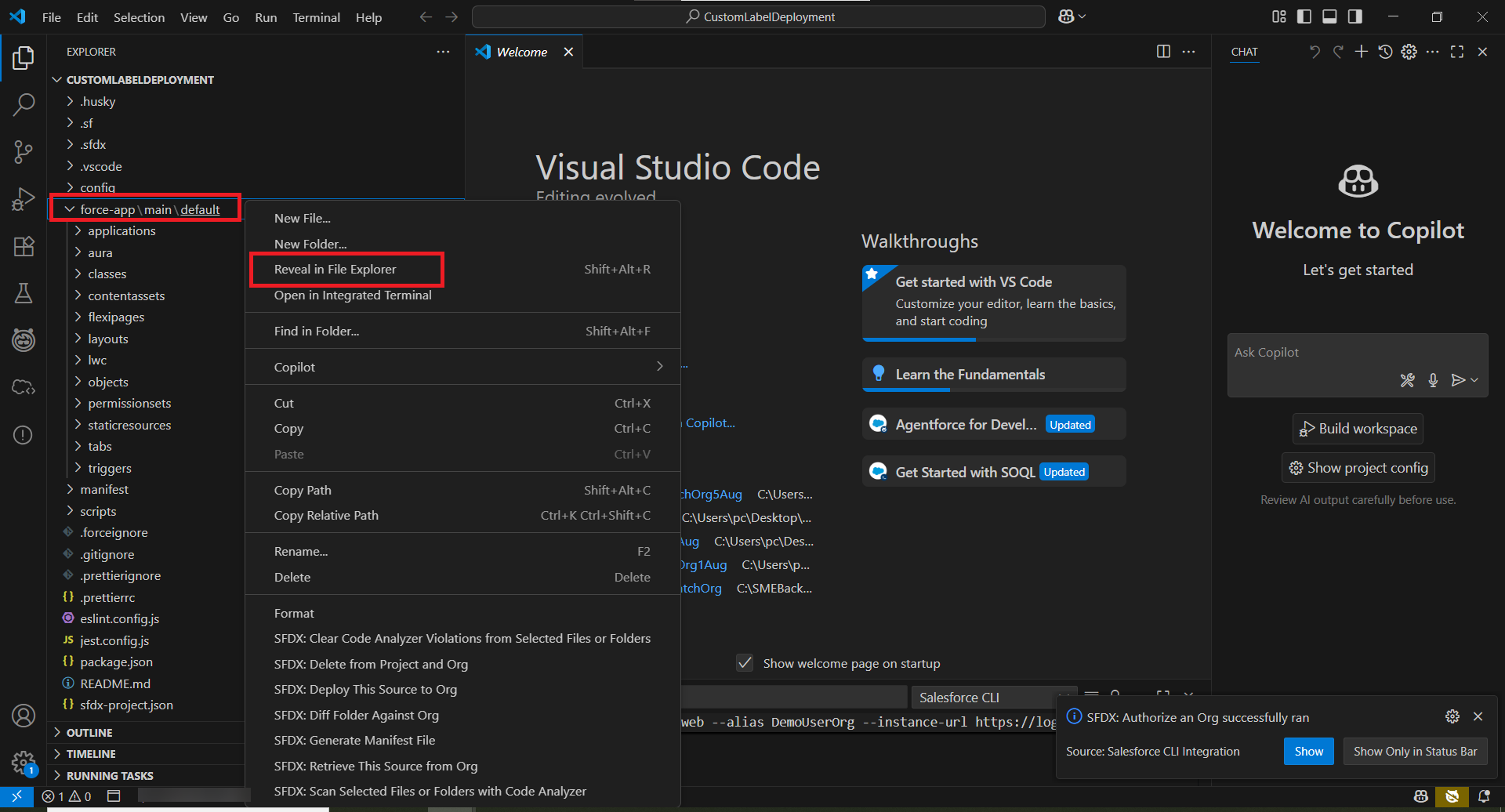Click the Build workspace button
The height and width of the screenshot is (812, 1505).
(x=1358, y=429)
